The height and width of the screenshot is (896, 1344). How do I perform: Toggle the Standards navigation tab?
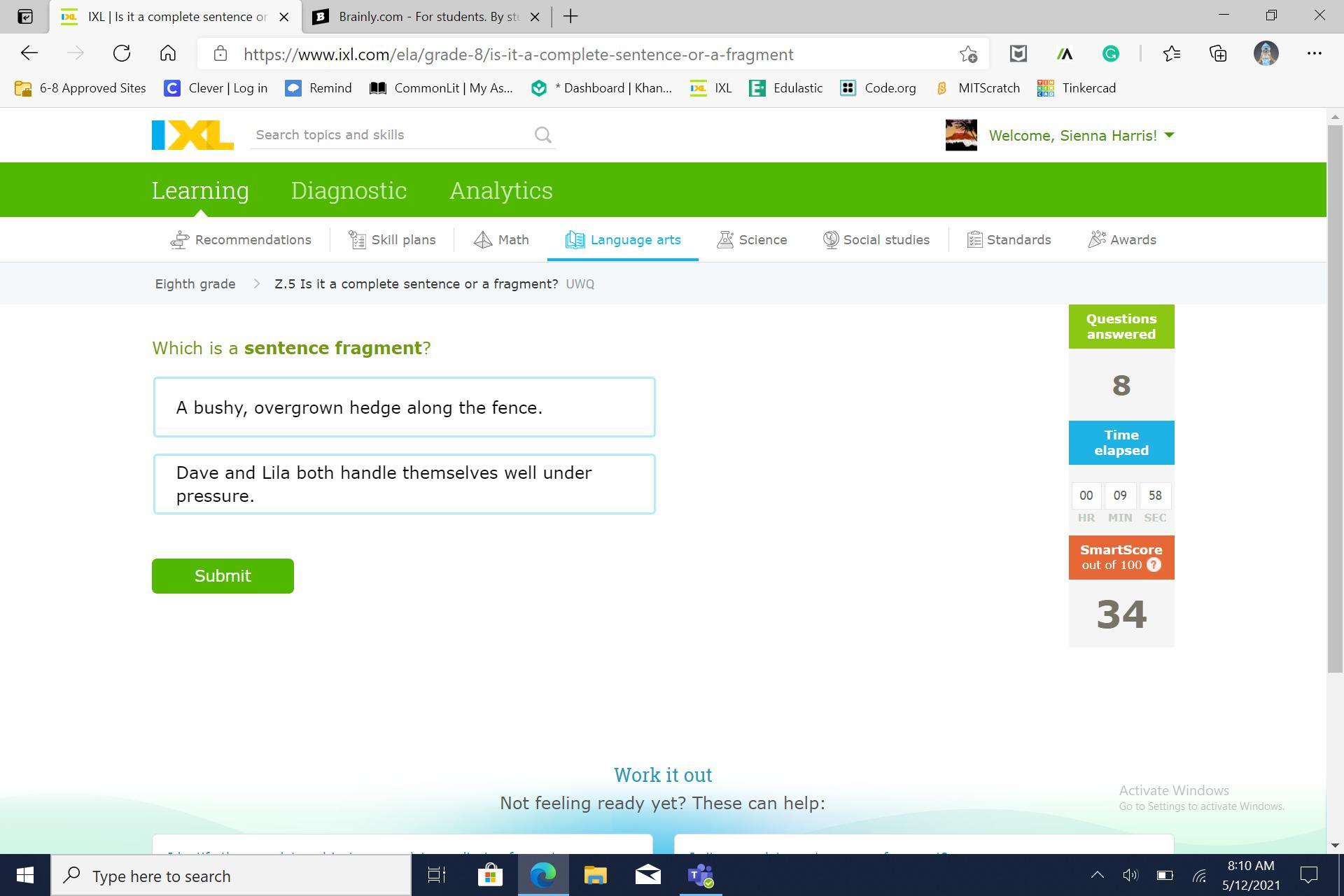tap(1009, 239)
